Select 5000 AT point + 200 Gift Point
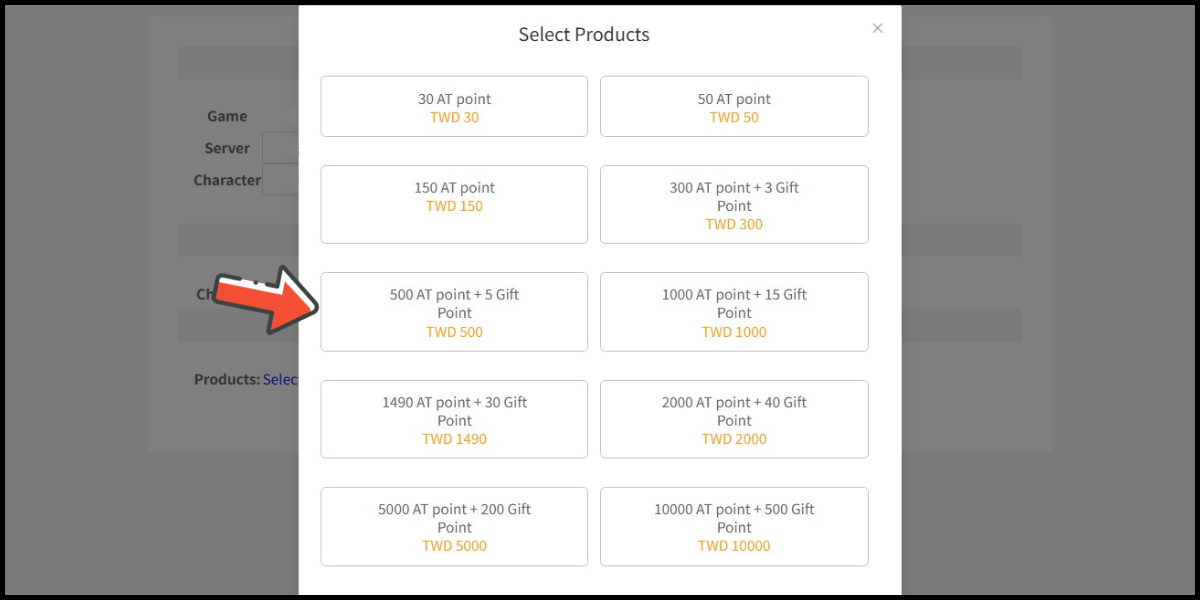Image resolution: width=1200 pixels, height=600 pixels. point(454,526)
